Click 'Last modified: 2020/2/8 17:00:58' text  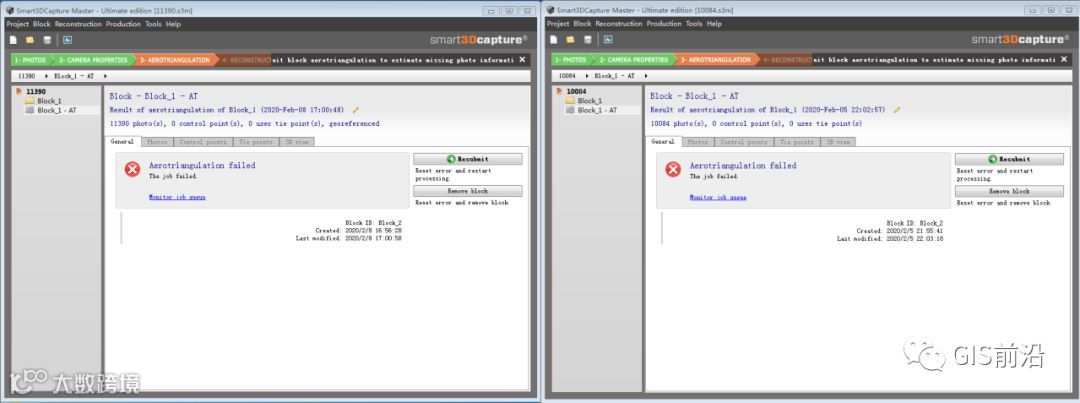(349, 238)
